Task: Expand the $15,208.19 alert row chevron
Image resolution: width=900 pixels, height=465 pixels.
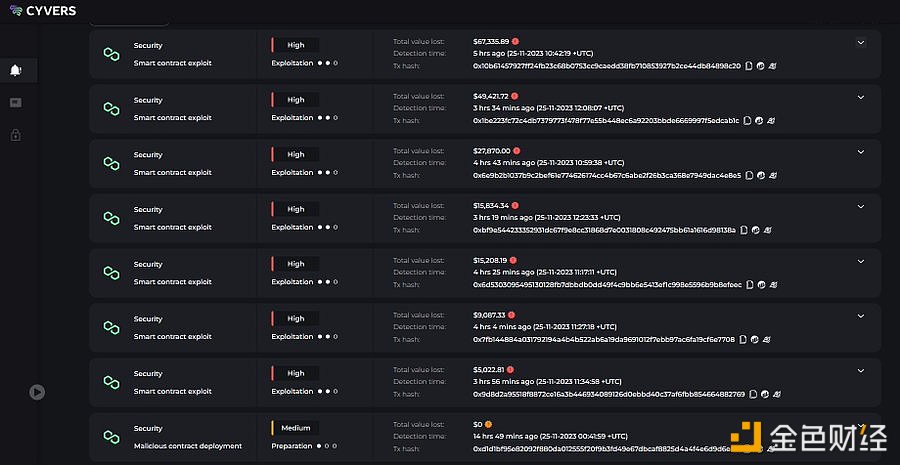Action: coord(860,261)
